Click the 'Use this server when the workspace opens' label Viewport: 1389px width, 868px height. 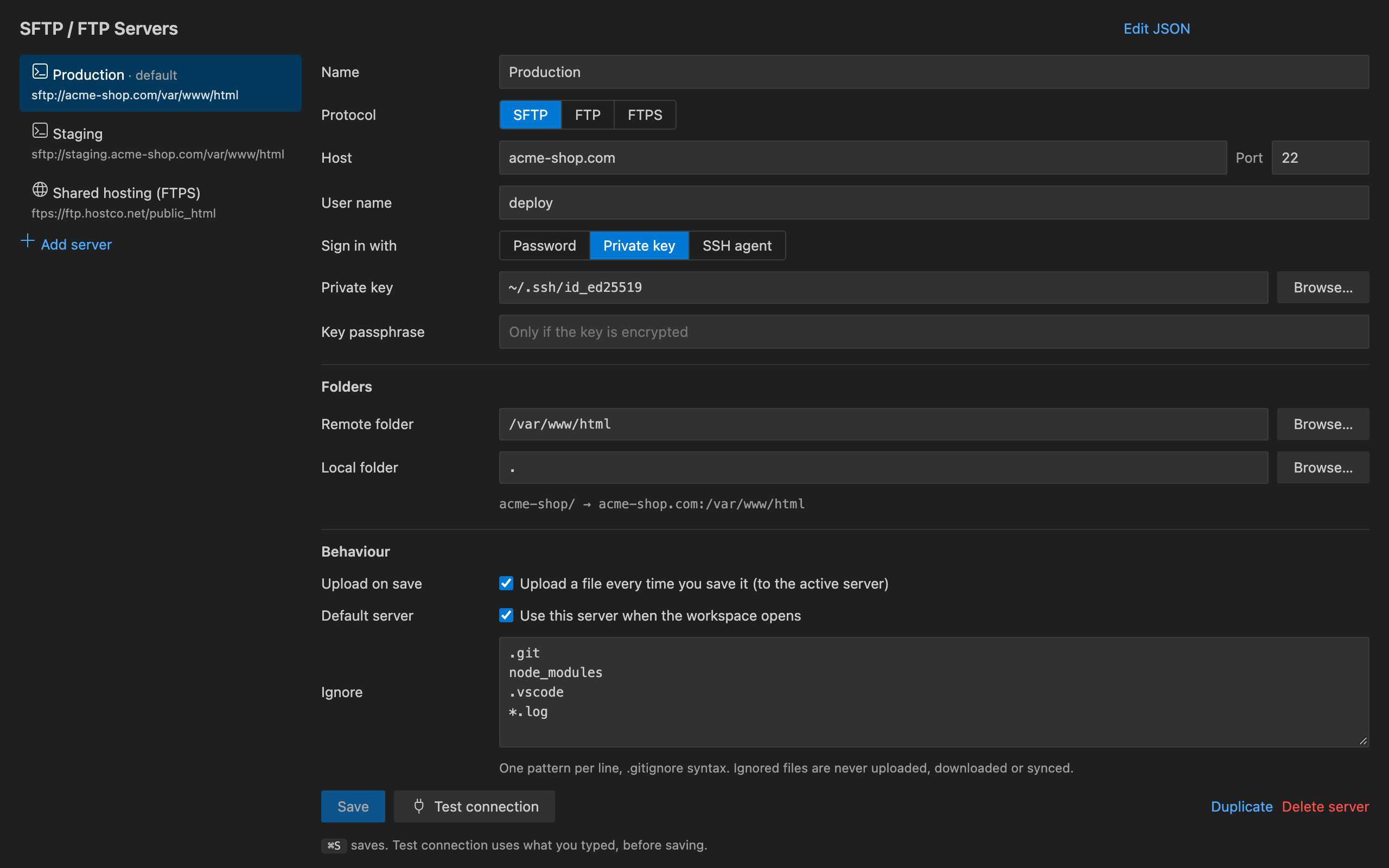click(660, 616)
